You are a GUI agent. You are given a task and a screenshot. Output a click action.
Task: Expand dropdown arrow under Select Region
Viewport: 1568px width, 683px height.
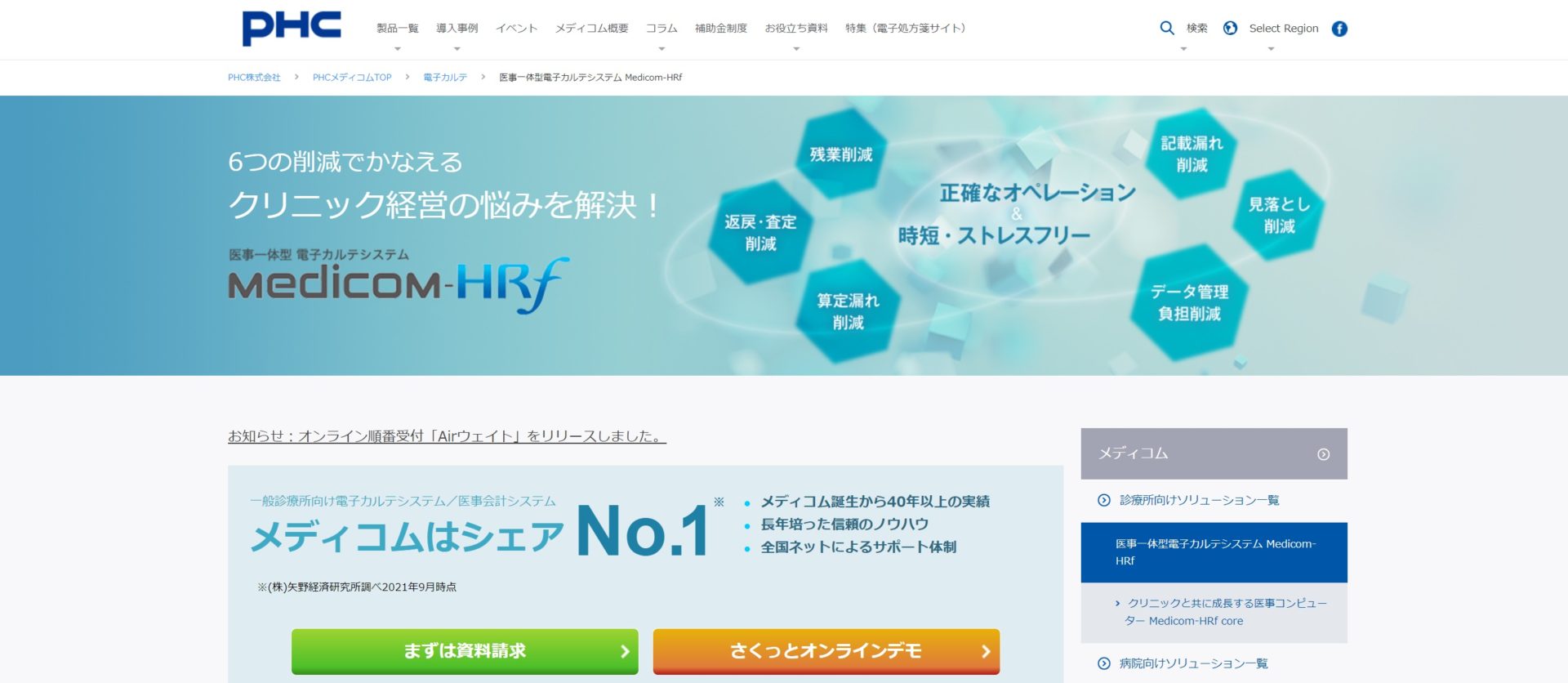click(x=1271, y=49)
